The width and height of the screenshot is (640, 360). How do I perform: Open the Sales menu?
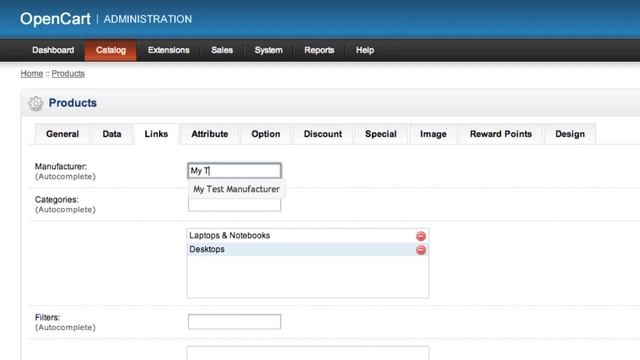tap(222, 50)
